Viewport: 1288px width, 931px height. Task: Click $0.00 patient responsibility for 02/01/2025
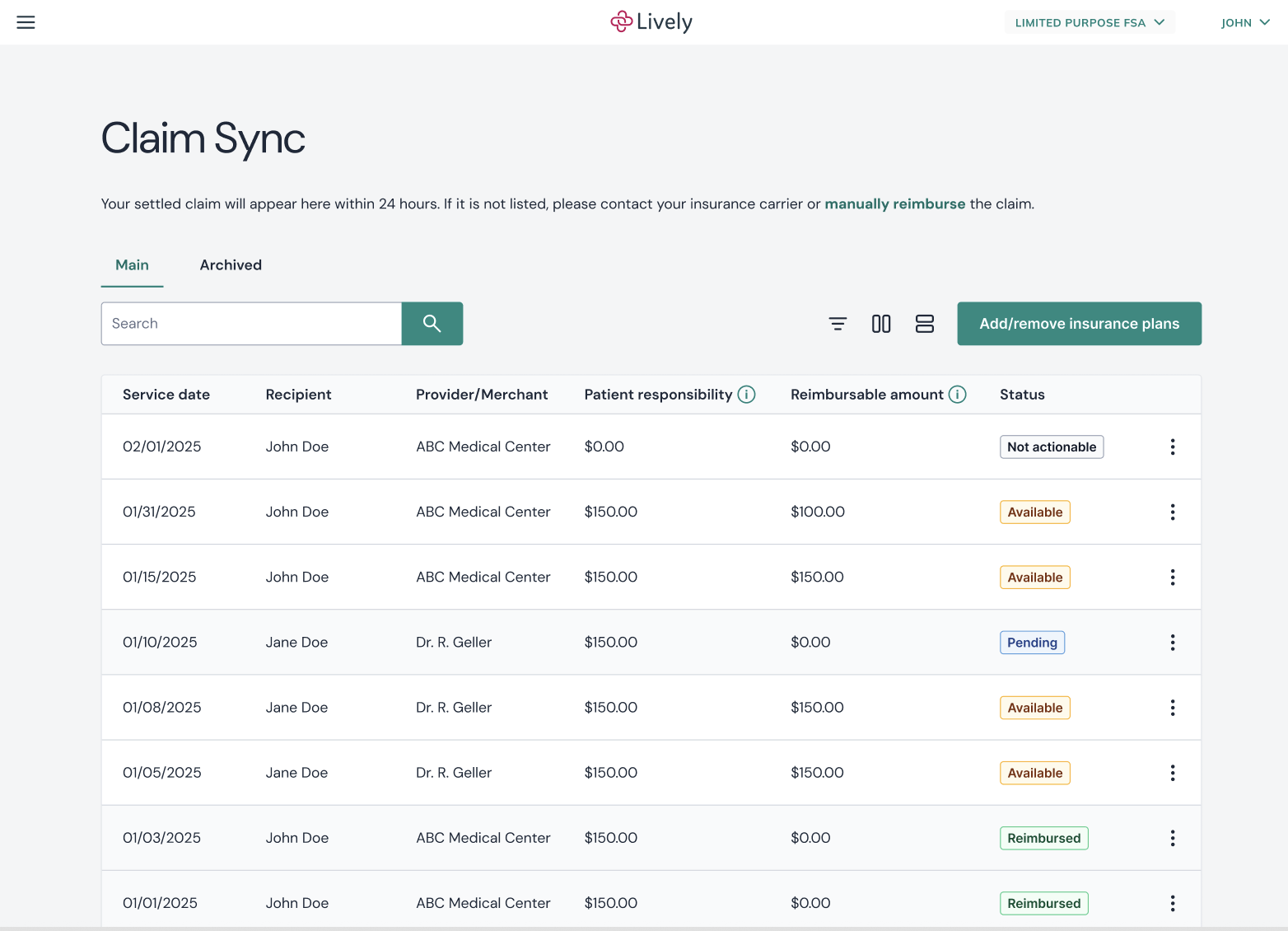pos(604,447)
